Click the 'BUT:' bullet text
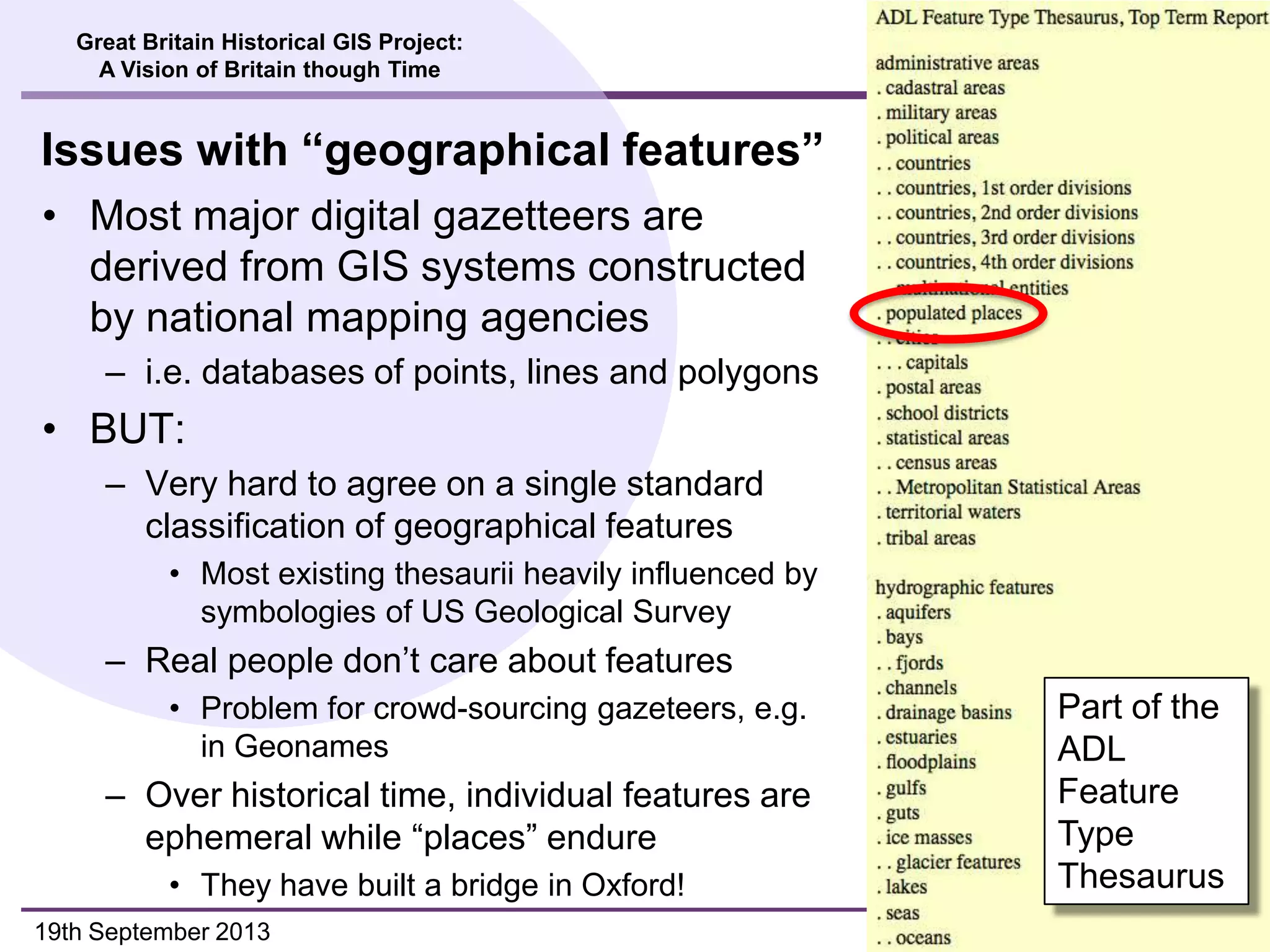Screen dimensions: 1270x952 point(137,429)
